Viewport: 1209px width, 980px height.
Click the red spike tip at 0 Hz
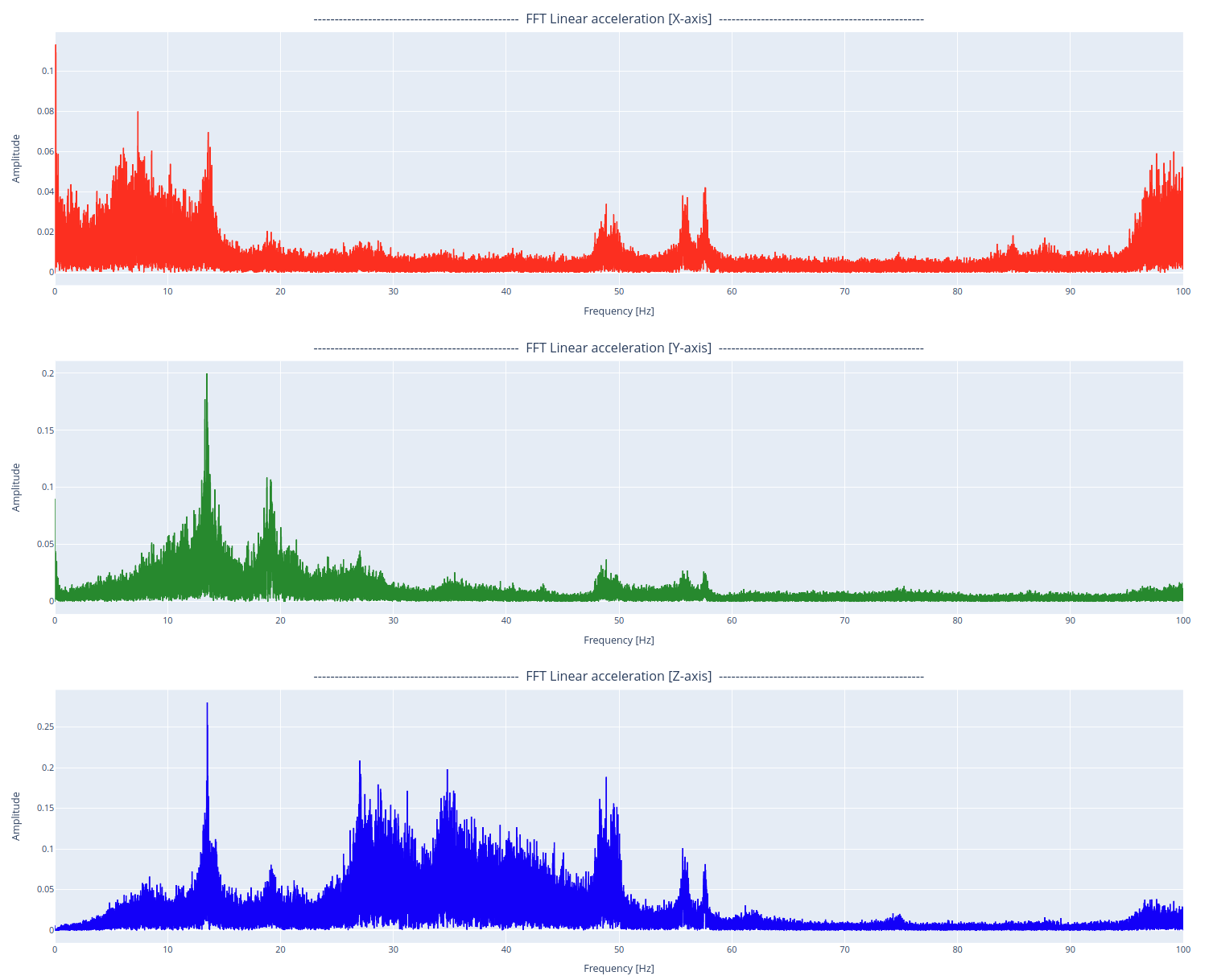click(x=56, y=46)
